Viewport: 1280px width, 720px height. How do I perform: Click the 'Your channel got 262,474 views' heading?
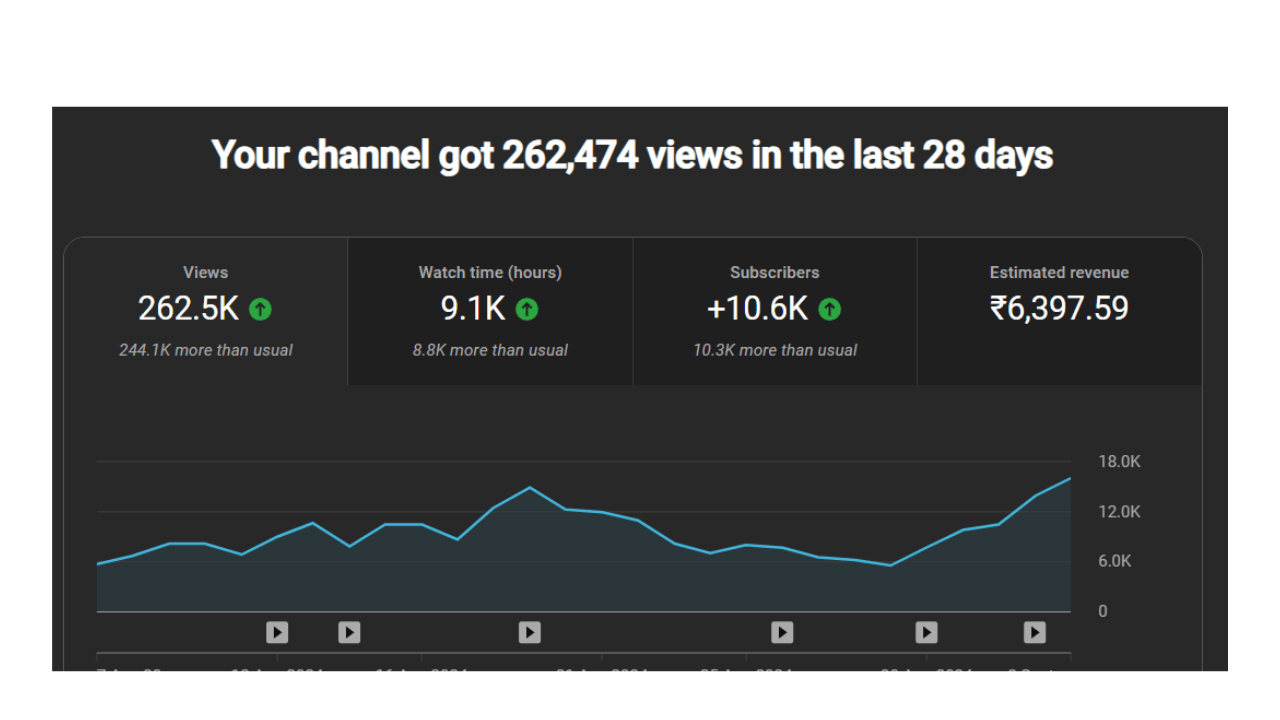[x=632, y=156]
